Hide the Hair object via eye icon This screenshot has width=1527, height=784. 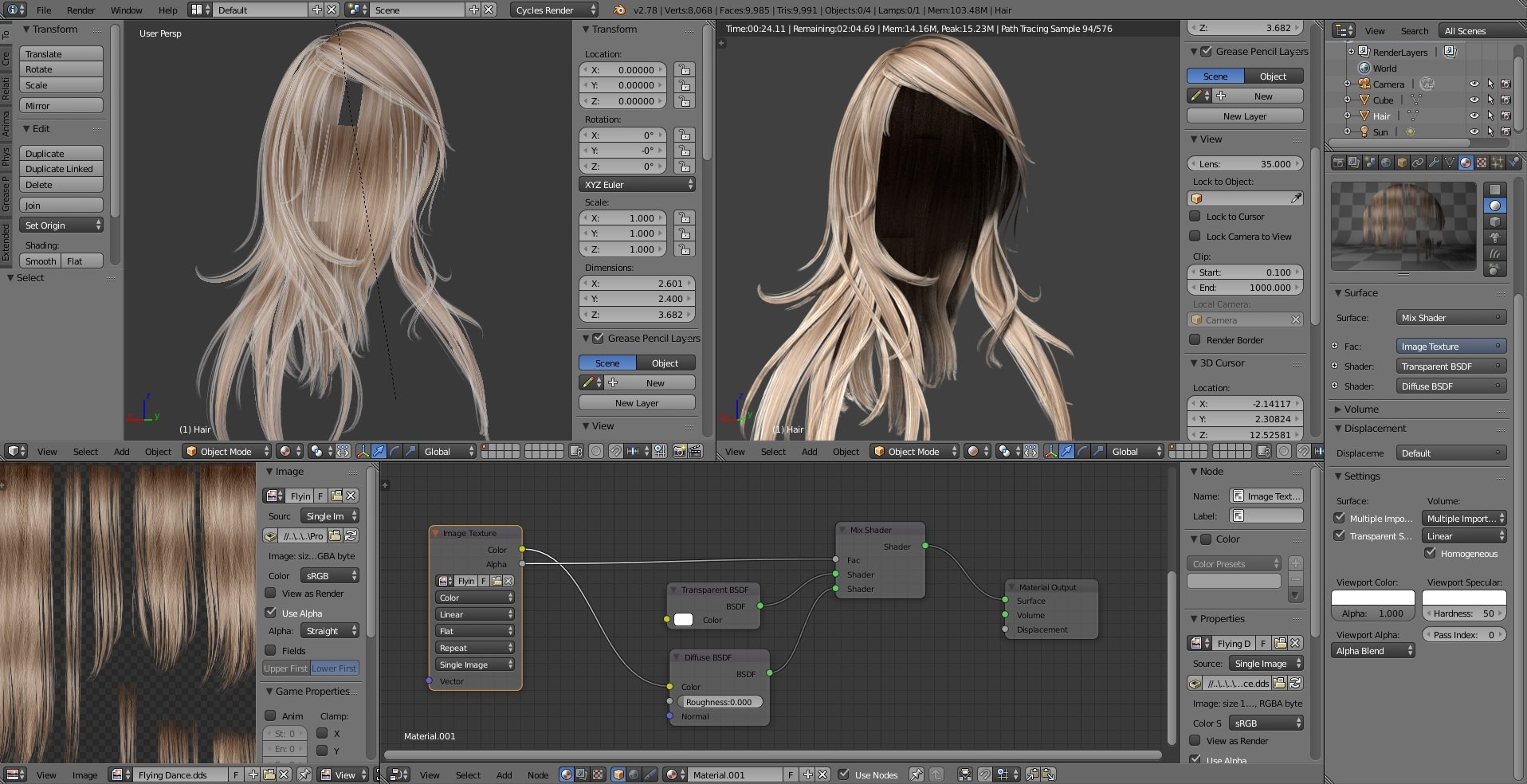point(1474,116)
